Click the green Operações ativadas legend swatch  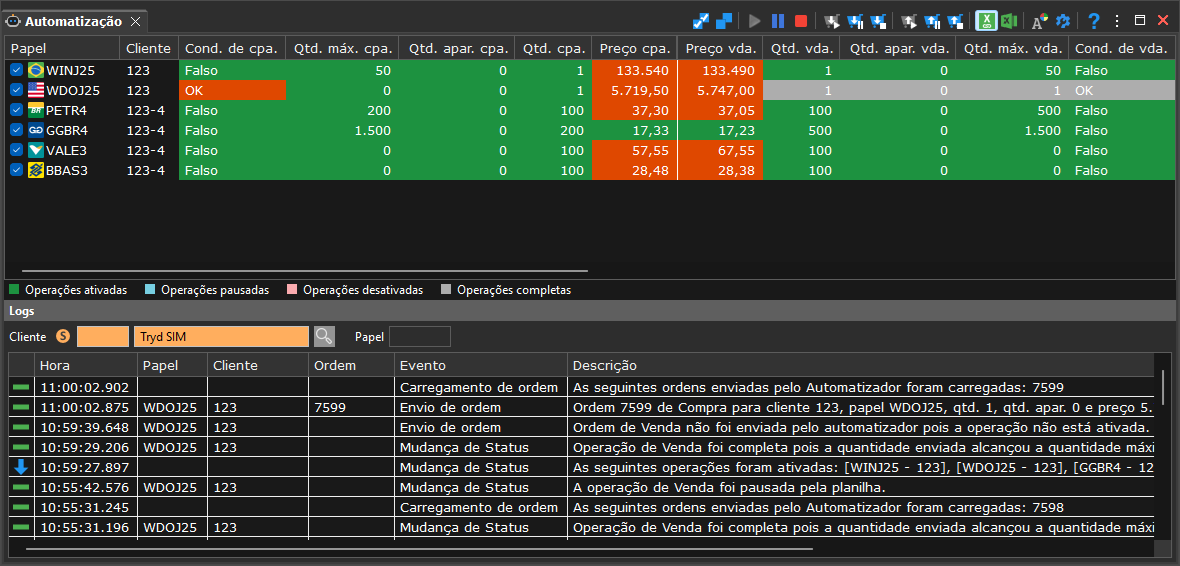14,290
